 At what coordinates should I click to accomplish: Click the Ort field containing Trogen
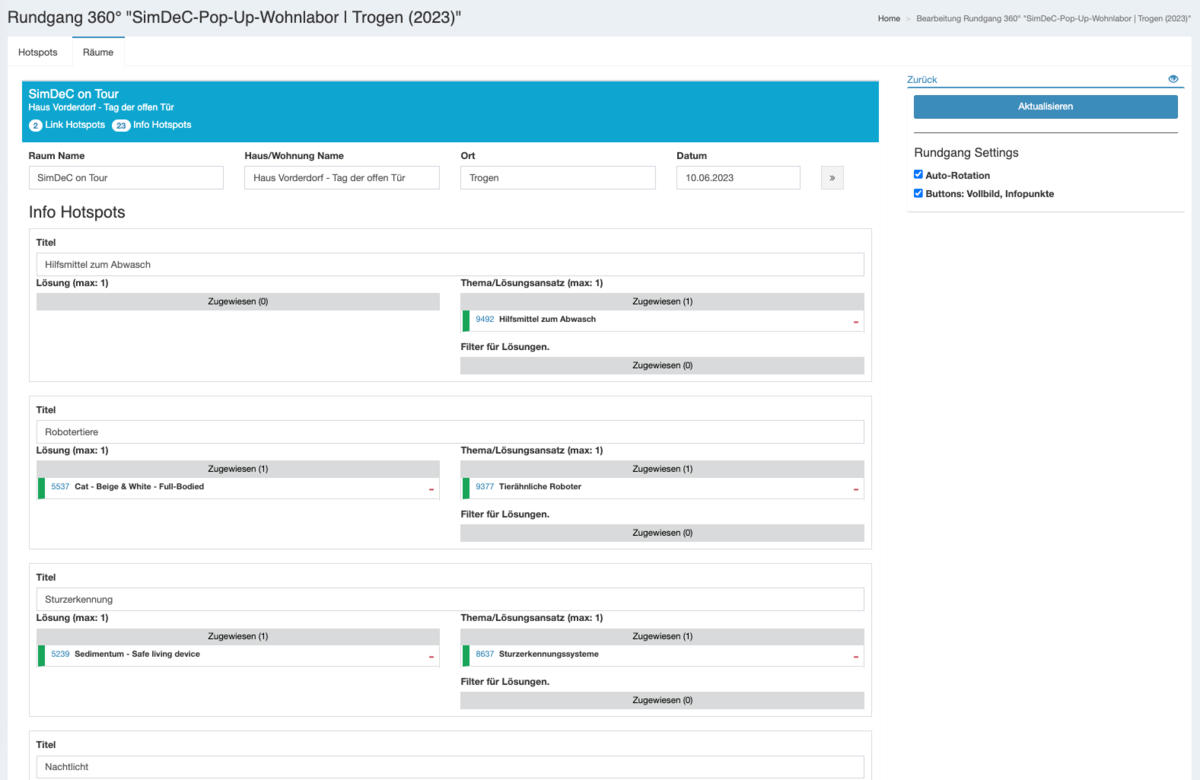tap(558, 177)
